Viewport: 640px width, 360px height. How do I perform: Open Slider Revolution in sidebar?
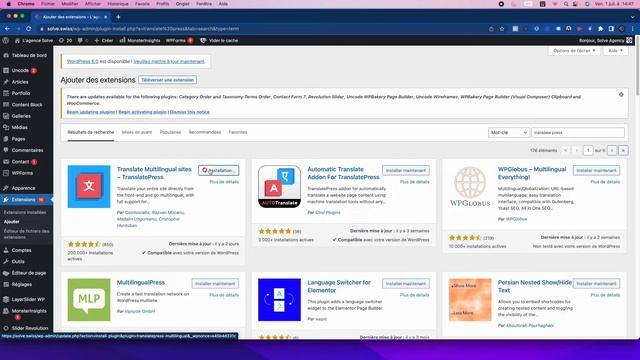[x=30, y=328]
